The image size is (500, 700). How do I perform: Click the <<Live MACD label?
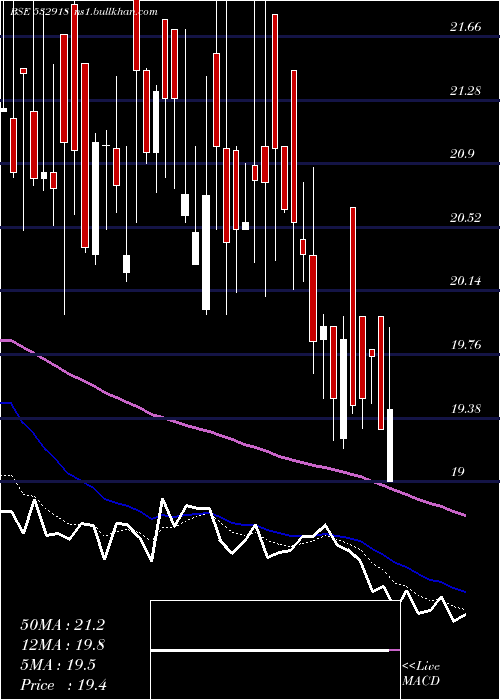421,674
